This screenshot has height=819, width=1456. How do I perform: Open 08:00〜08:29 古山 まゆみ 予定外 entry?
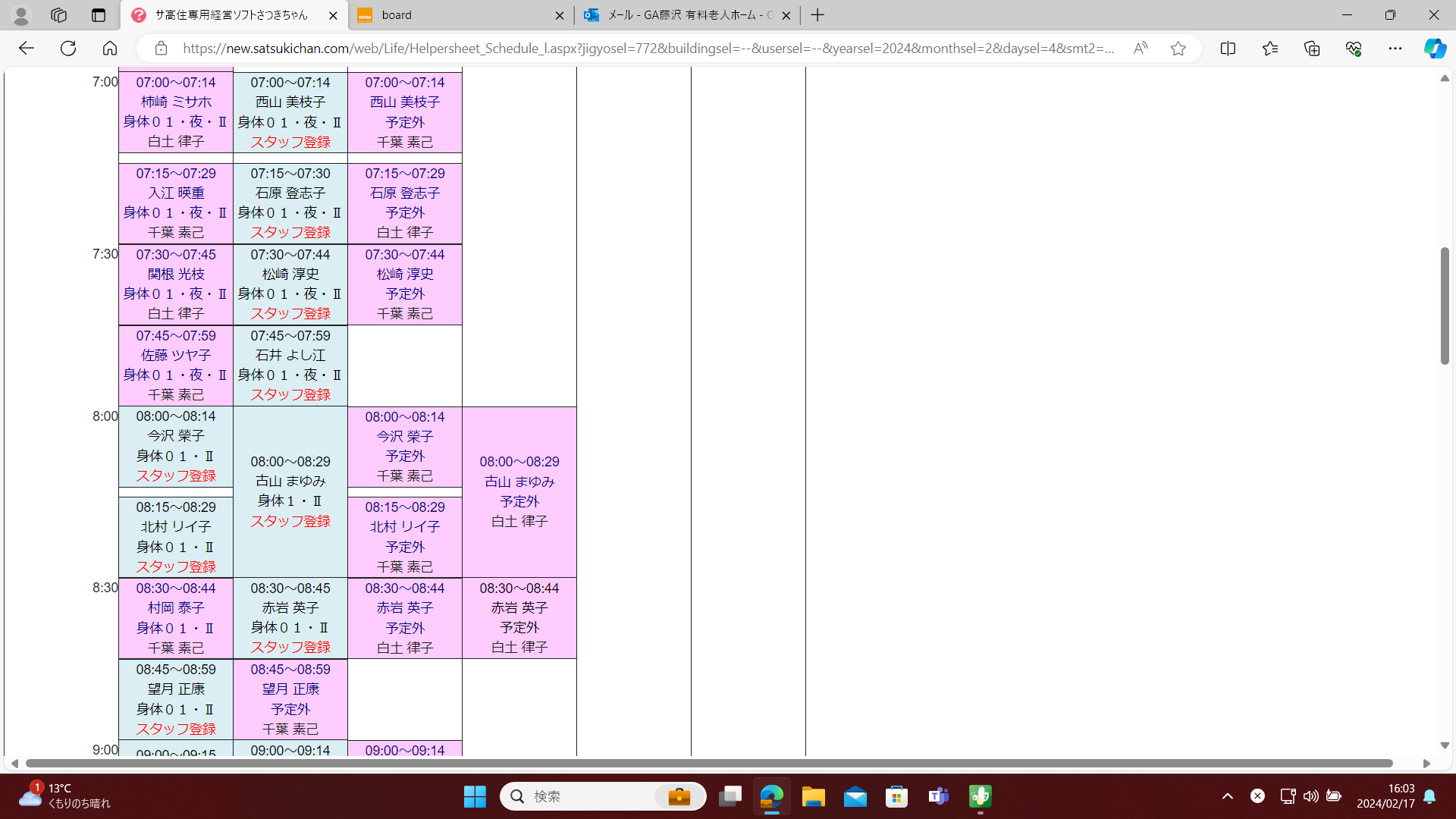coord(519,491)
